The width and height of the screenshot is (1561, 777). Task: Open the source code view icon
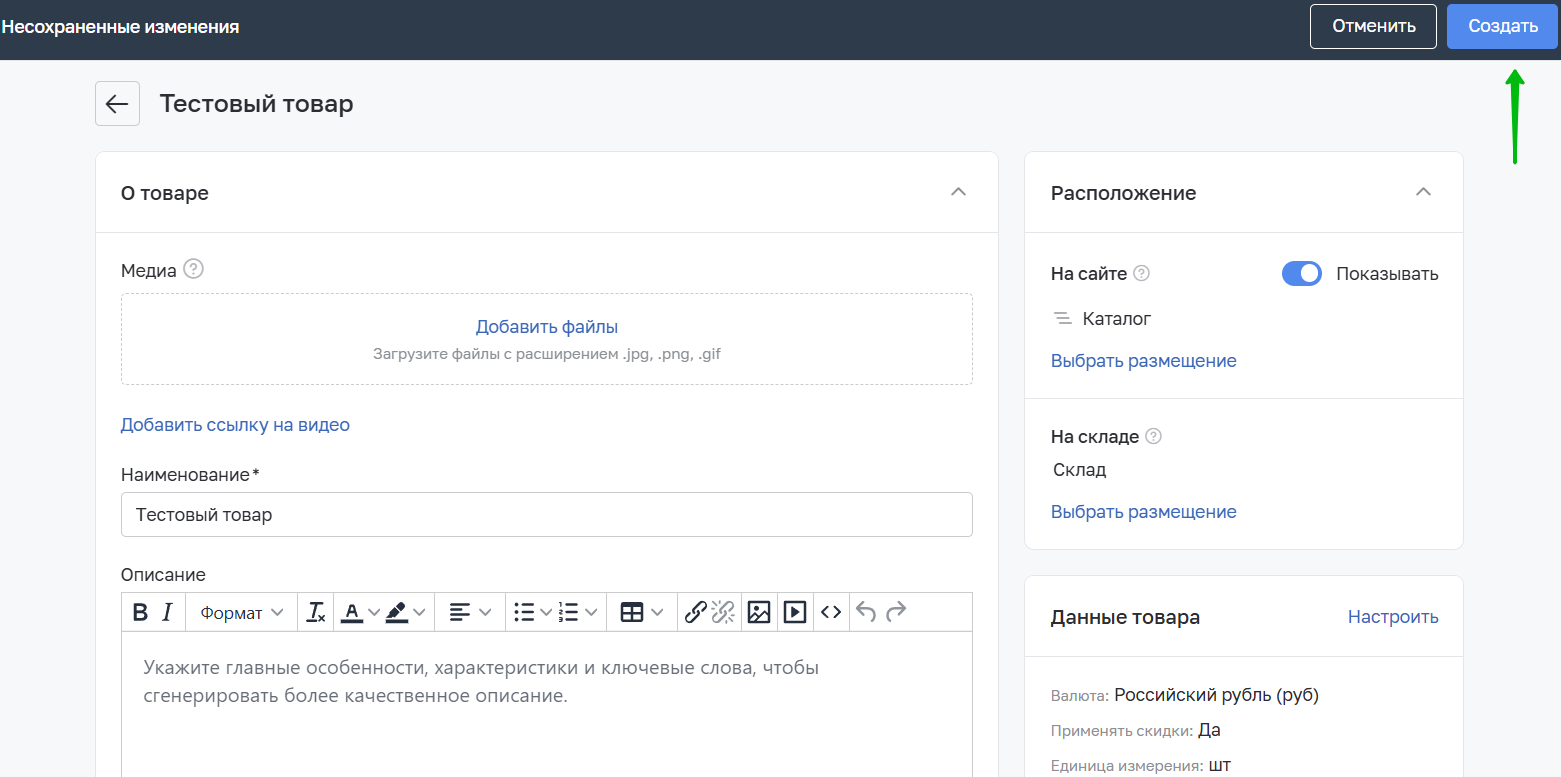click(830, 611)
